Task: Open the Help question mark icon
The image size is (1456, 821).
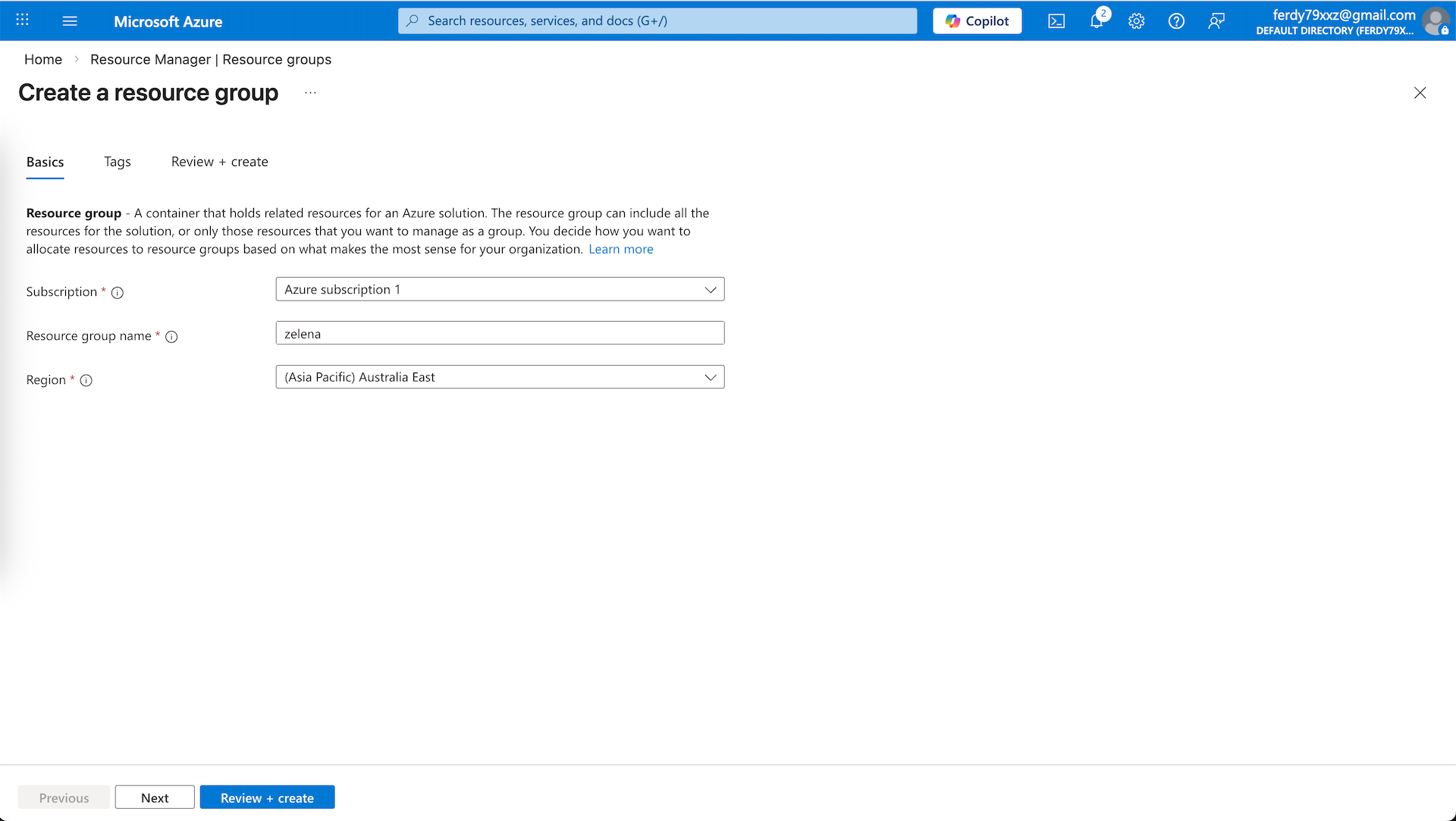Action: click(1176, 21)
